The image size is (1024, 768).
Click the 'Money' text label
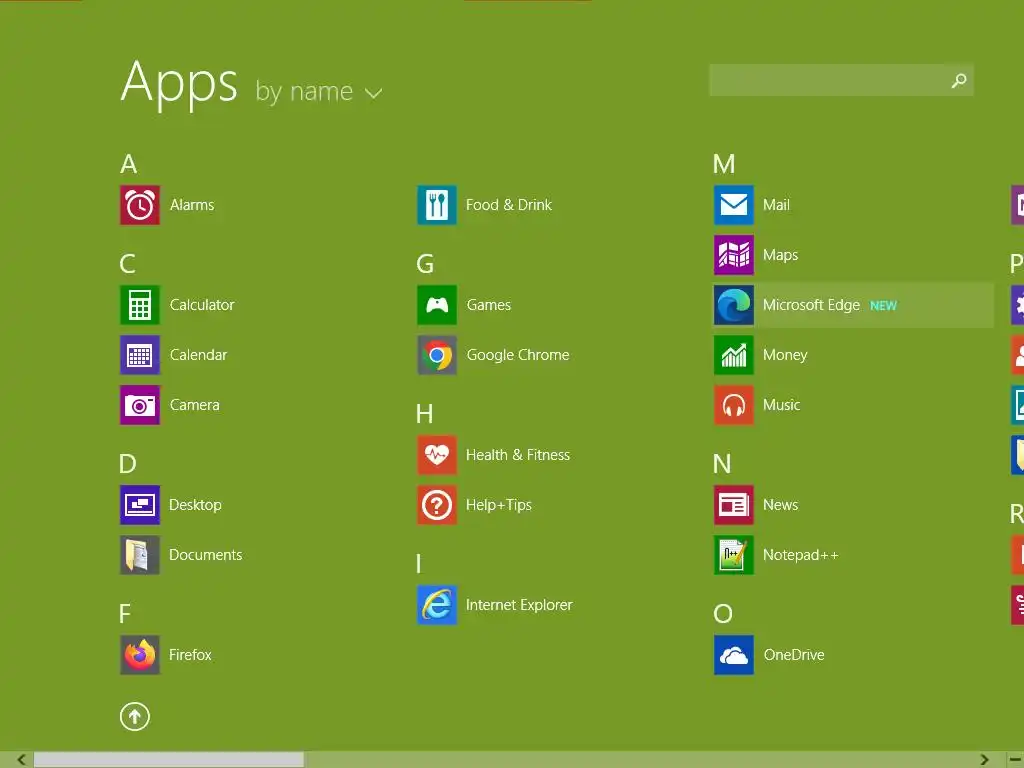tap(785, 355)
